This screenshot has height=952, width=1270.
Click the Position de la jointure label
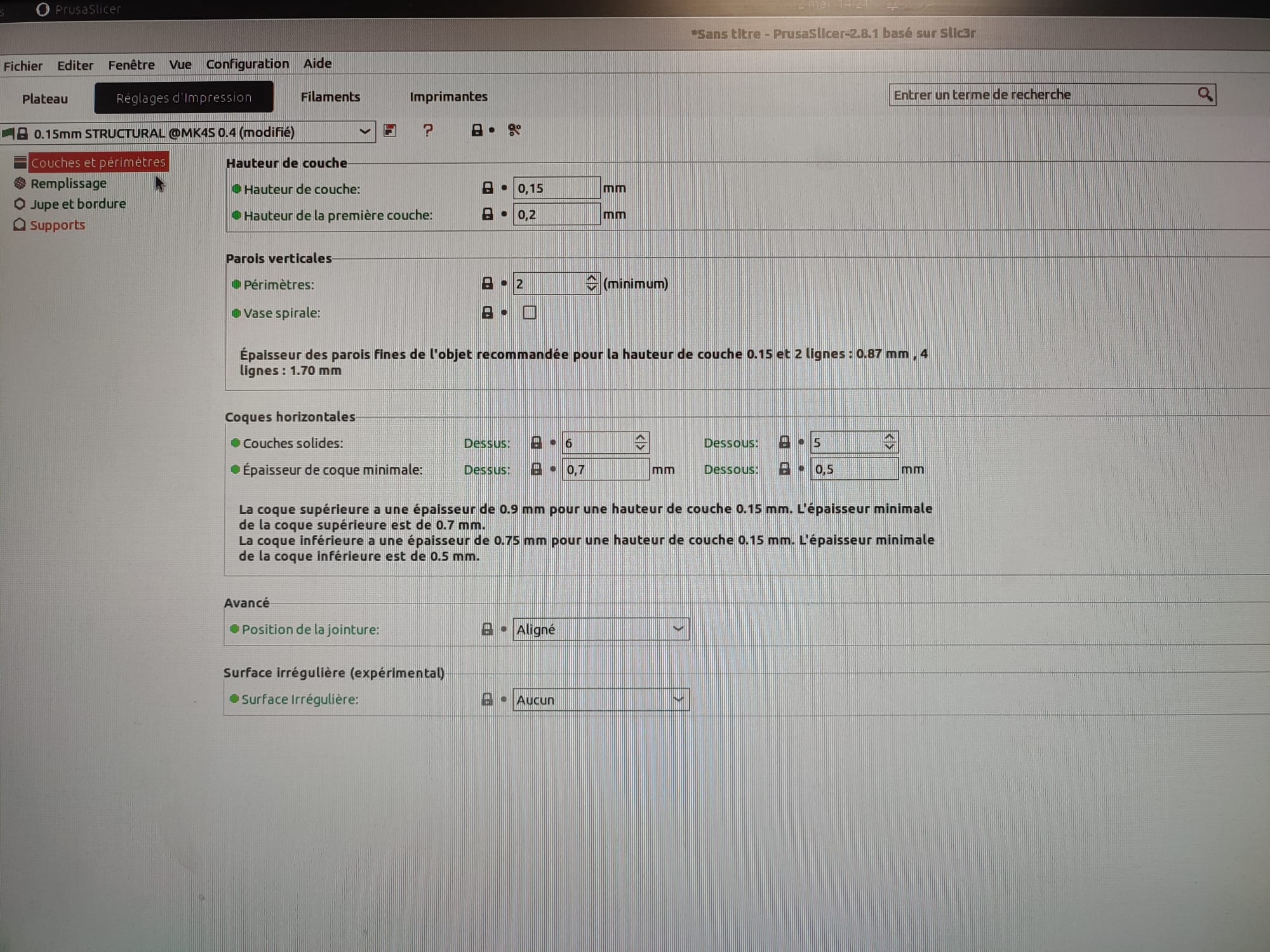(x=311, y=630)
